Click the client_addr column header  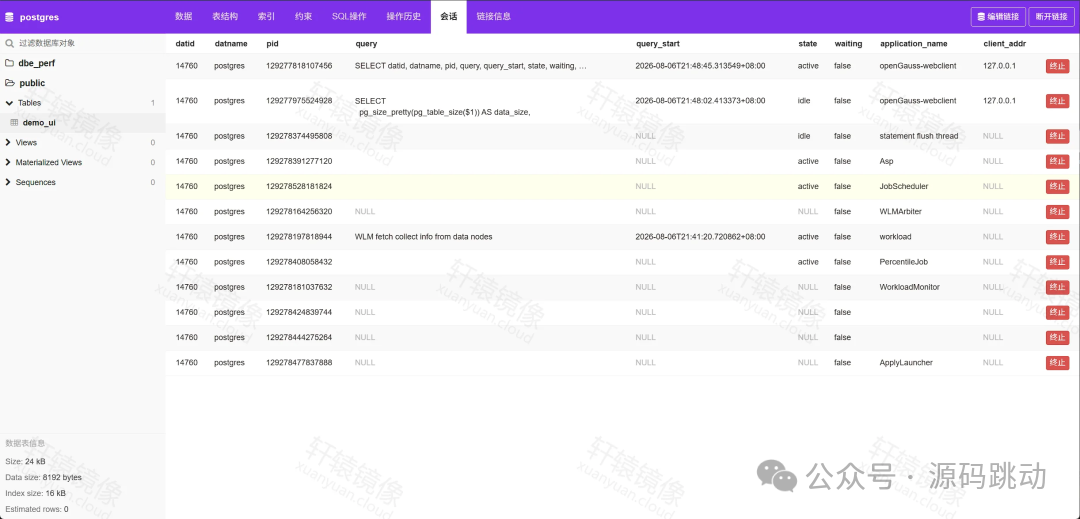click(1005, 43)
